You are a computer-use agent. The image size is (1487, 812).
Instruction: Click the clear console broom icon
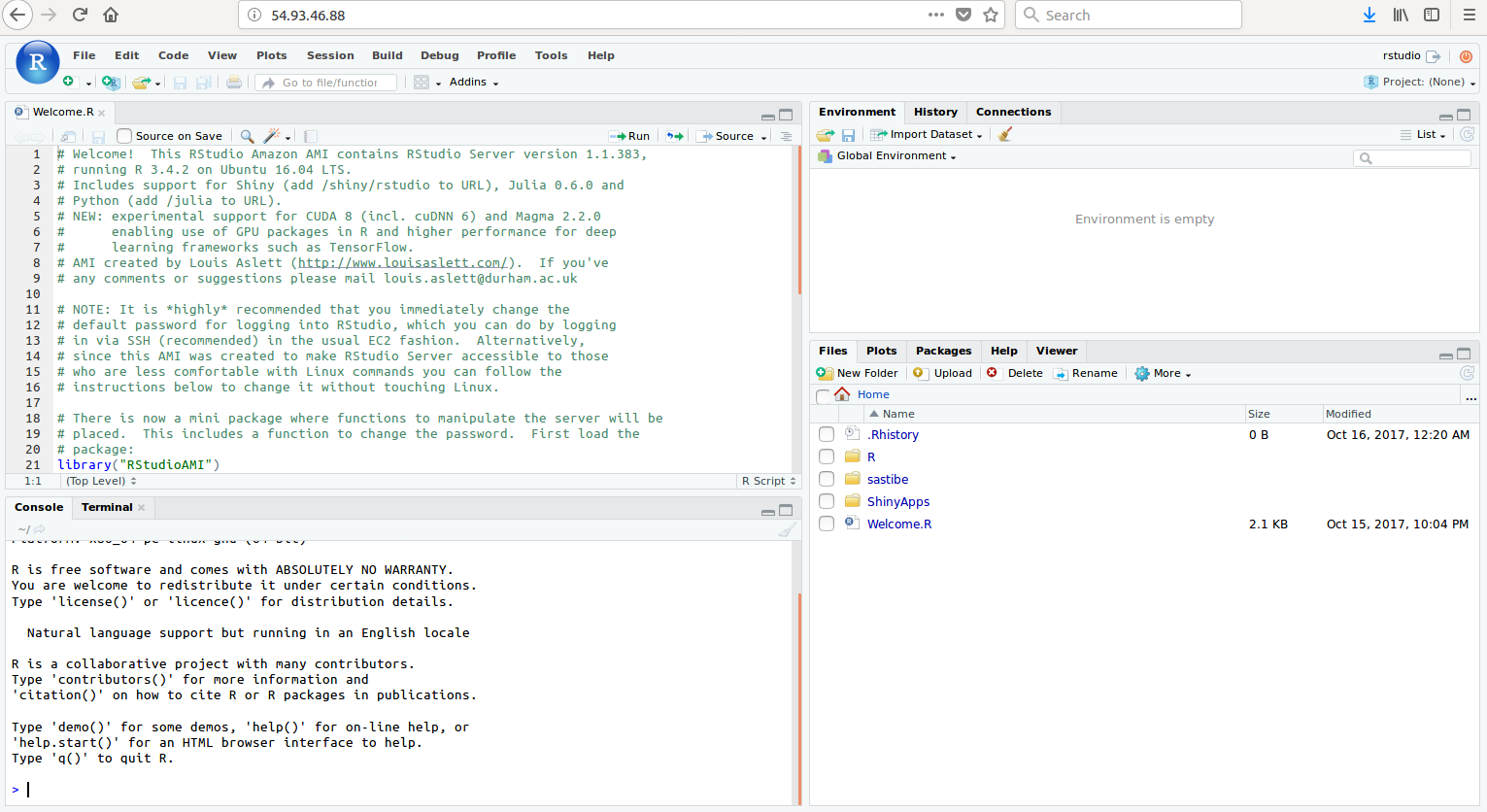[788, 529]
